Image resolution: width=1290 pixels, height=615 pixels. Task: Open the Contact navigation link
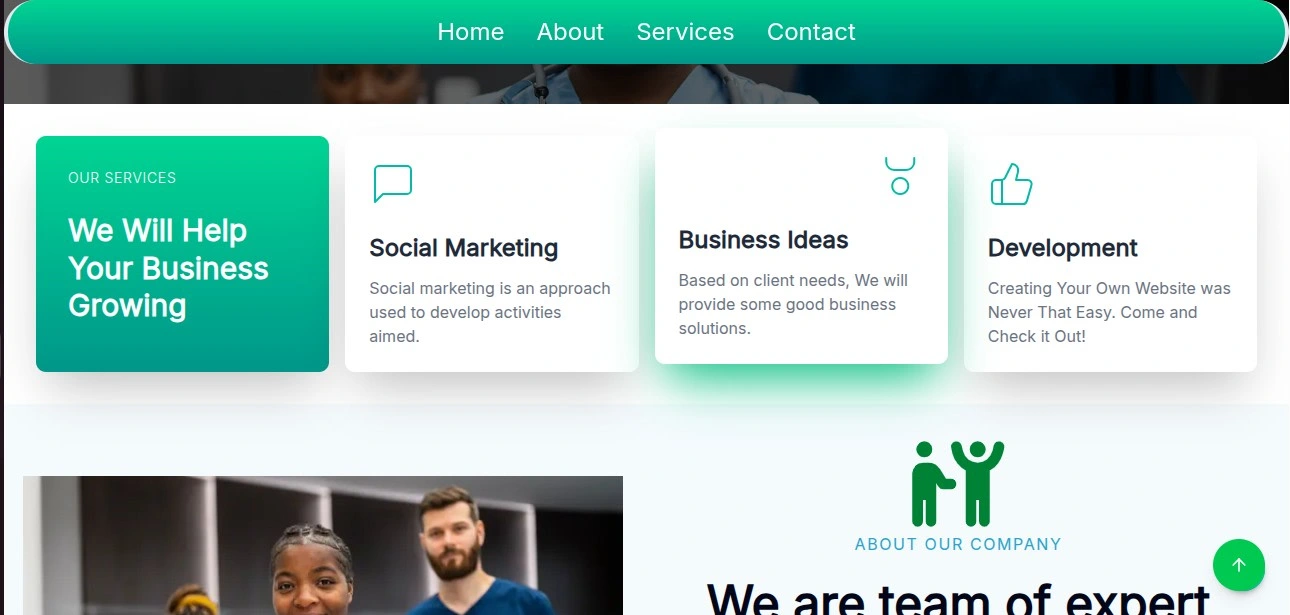click(811, 32)
